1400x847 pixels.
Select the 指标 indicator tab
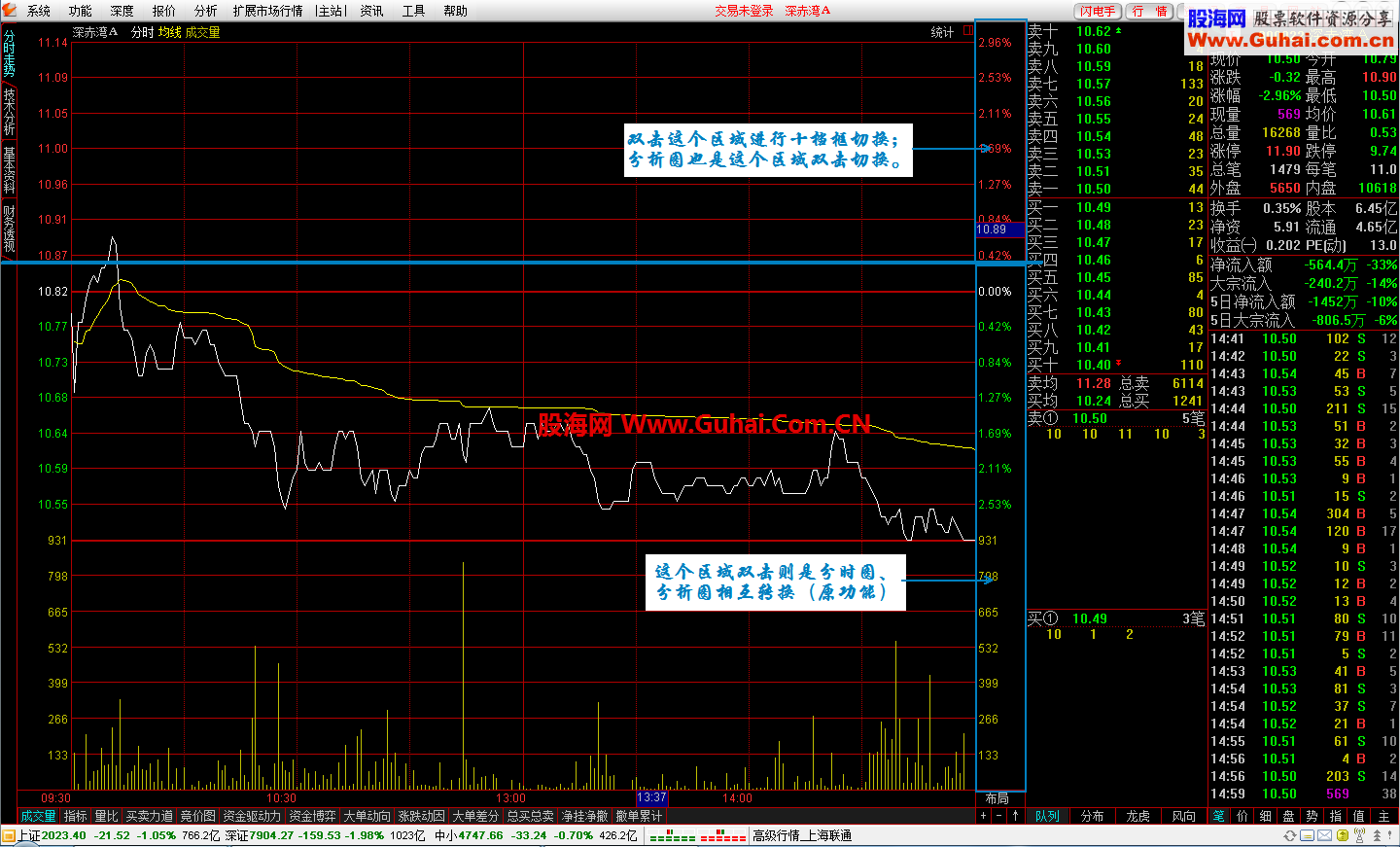[x=75, y=816]
